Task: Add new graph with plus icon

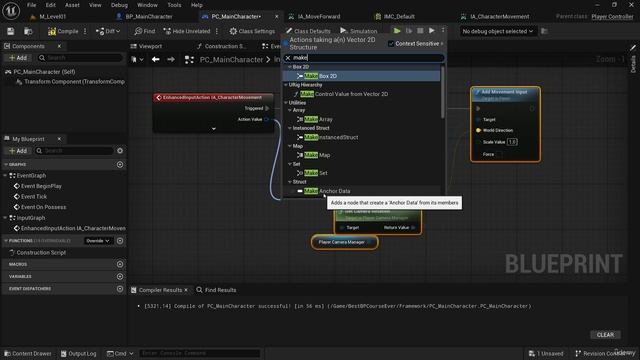Action: [x=120, y=164]
